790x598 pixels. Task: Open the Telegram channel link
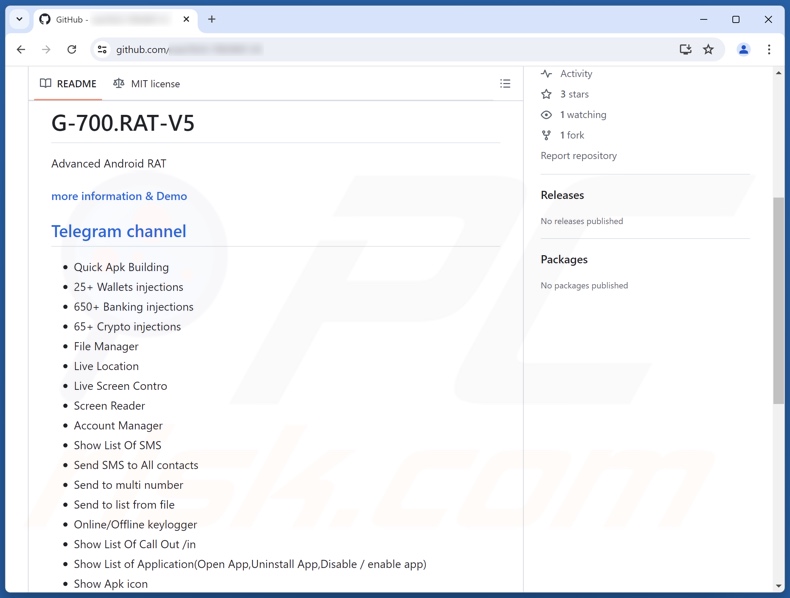119,231
